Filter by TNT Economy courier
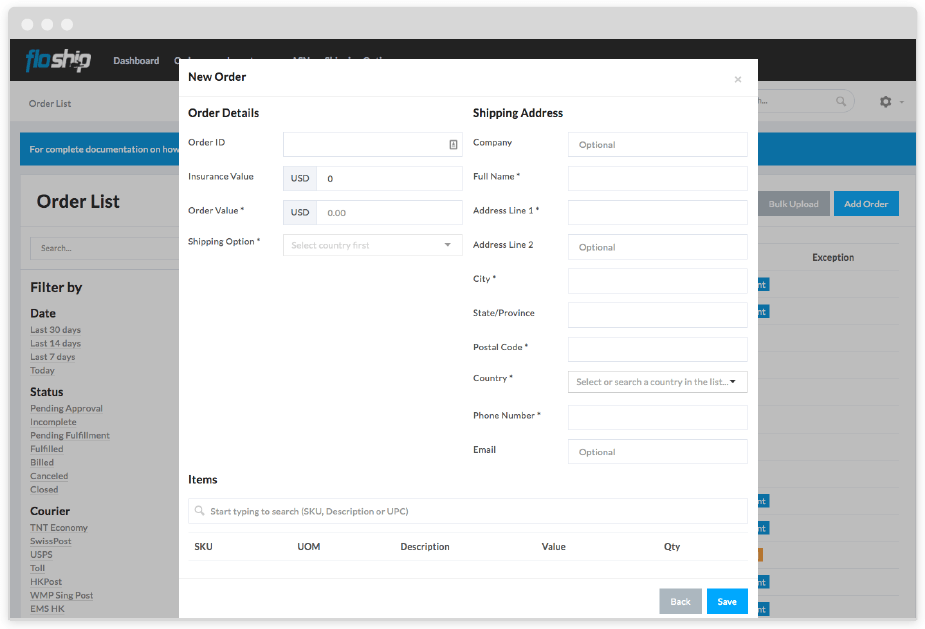Viewport: 925px width, 629px height. pos(59,527)
